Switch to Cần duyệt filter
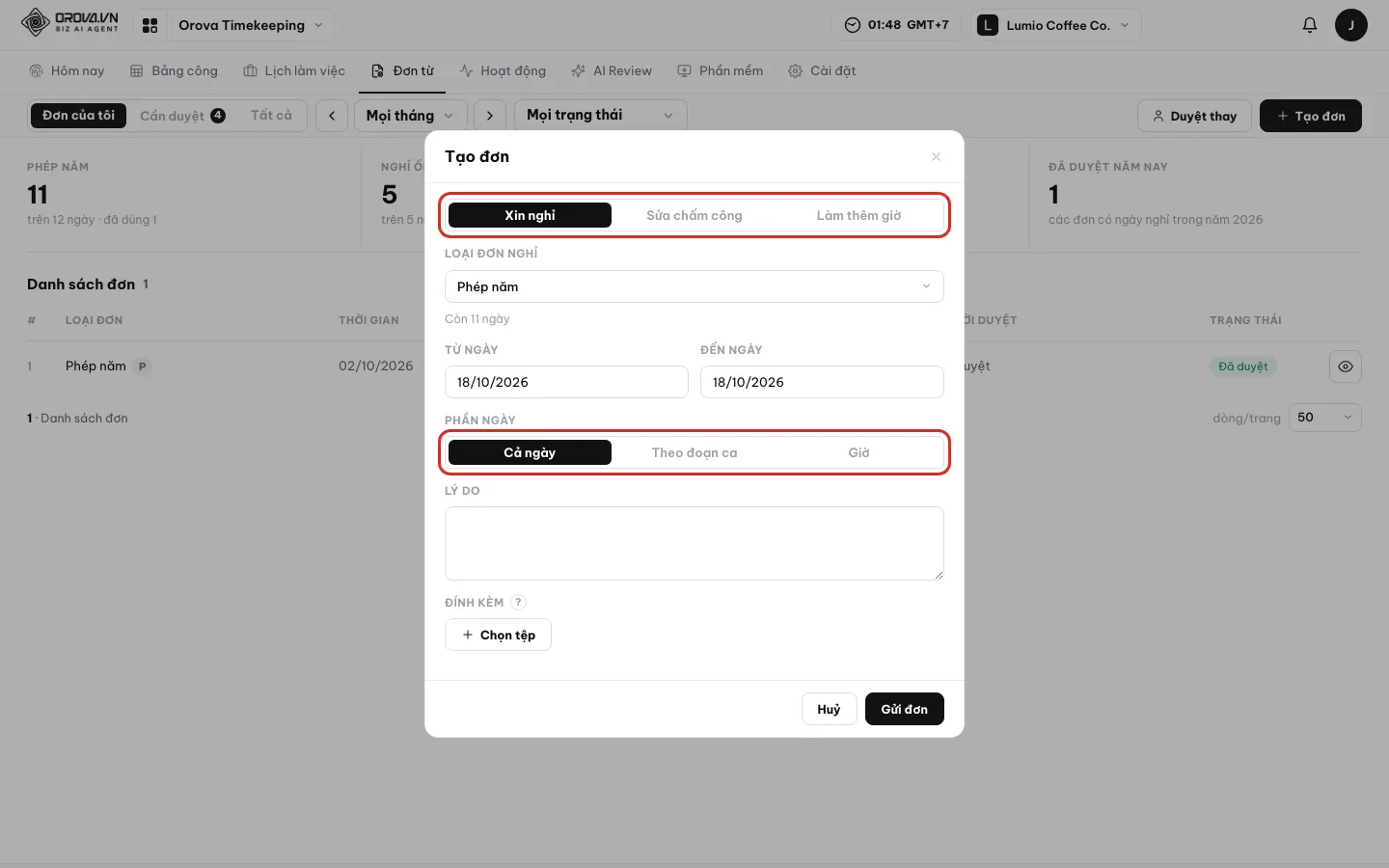The image size is (1389, 868). pos(182,116)
